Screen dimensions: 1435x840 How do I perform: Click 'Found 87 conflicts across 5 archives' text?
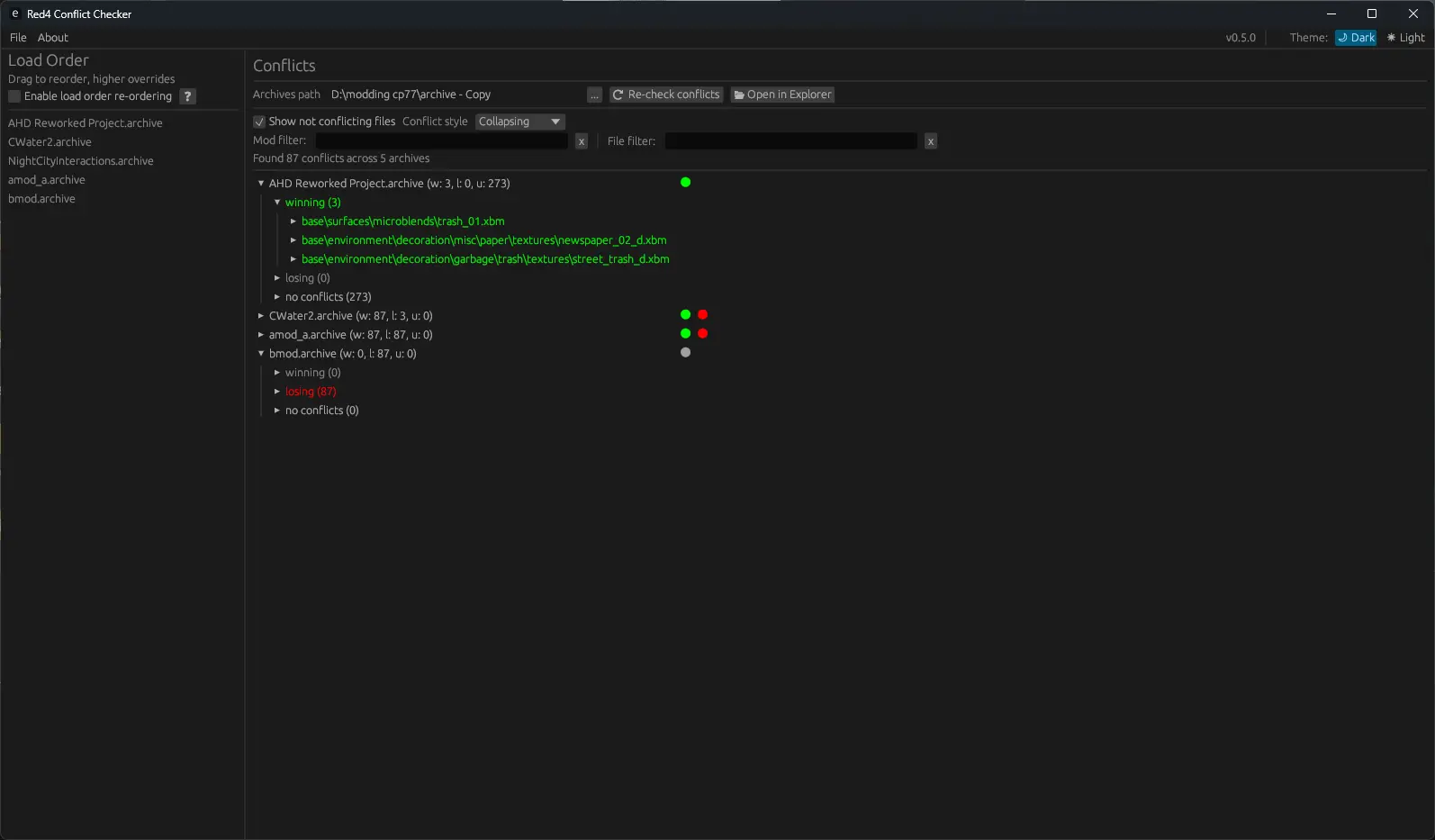(341, 158)
